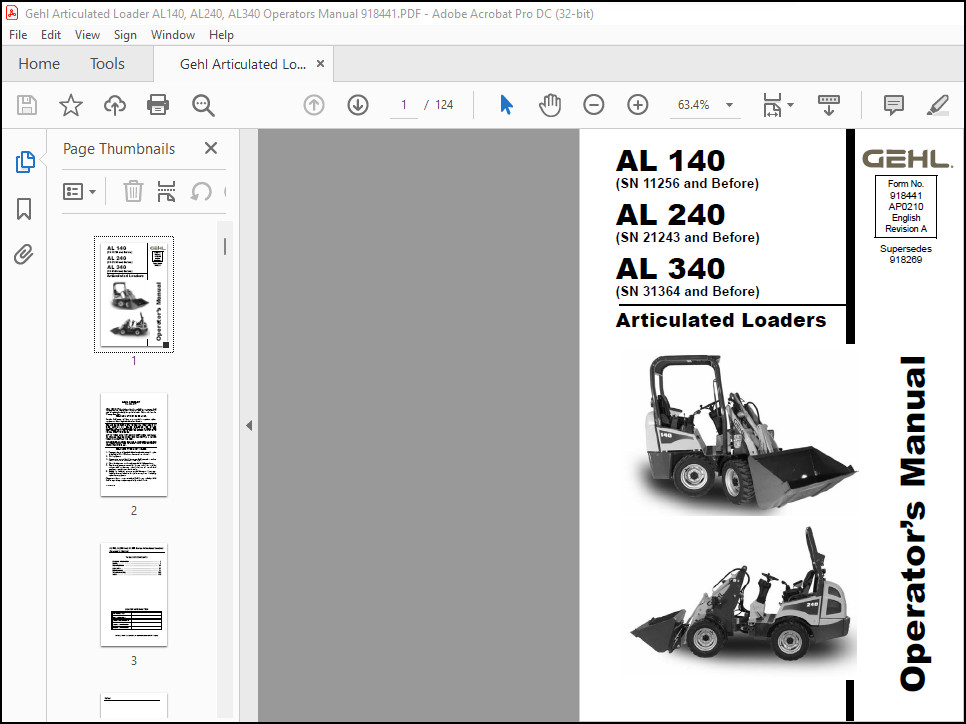Click the Save file icon

coord(26,105)
